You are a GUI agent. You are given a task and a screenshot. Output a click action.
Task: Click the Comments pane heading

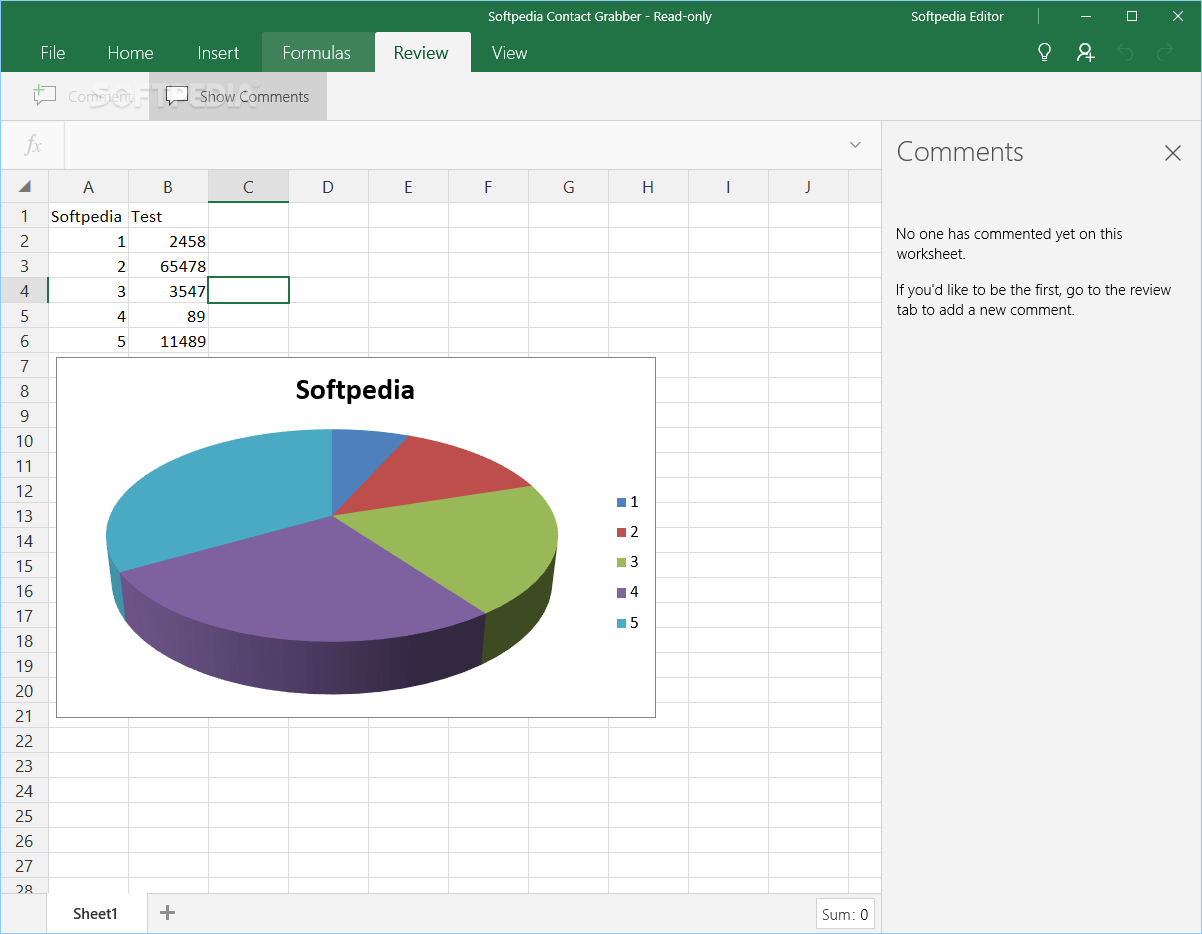[x=960, y=152]
